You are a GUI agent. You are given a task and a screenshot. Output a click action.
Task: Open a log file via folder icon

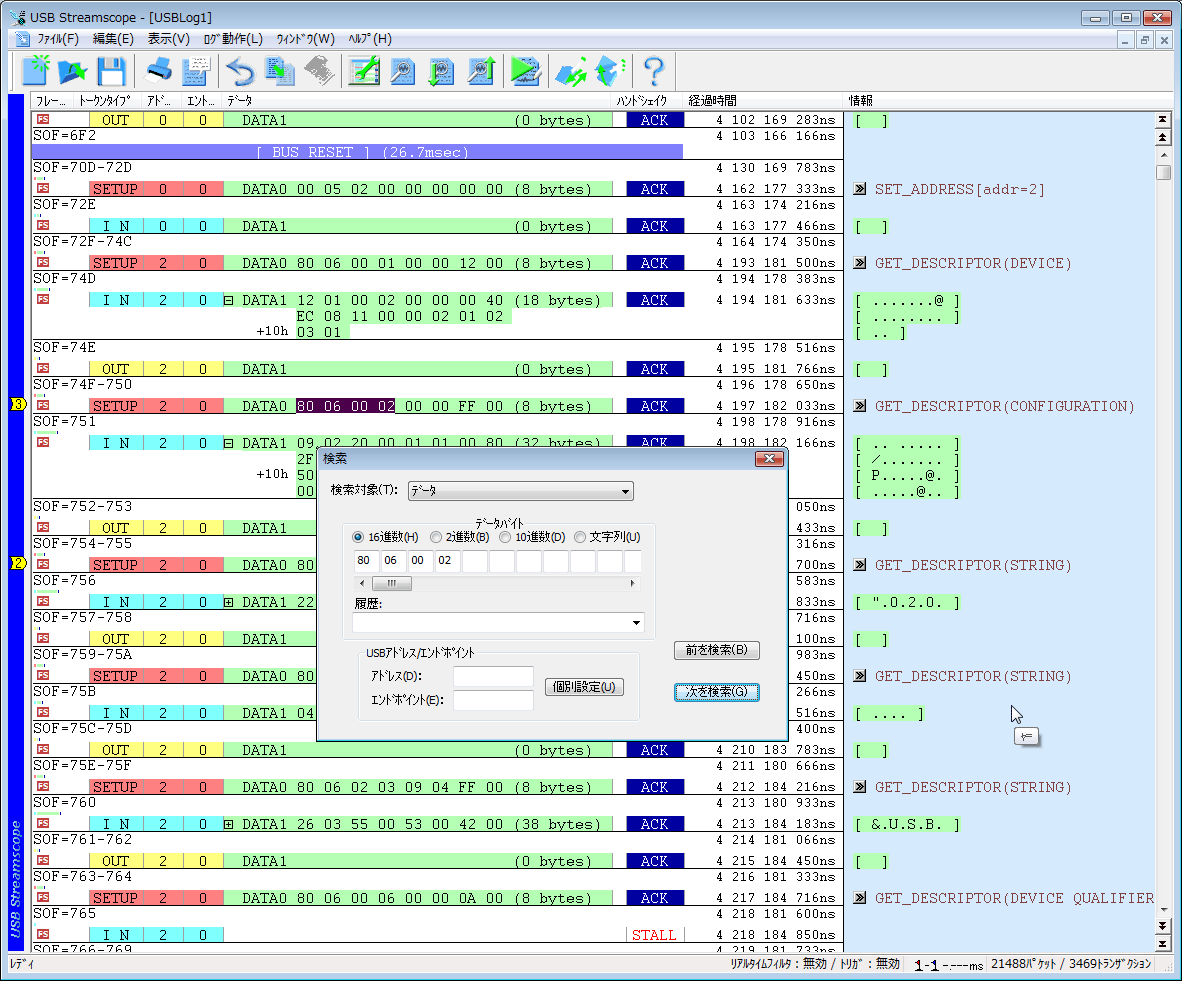coord(73,72)
